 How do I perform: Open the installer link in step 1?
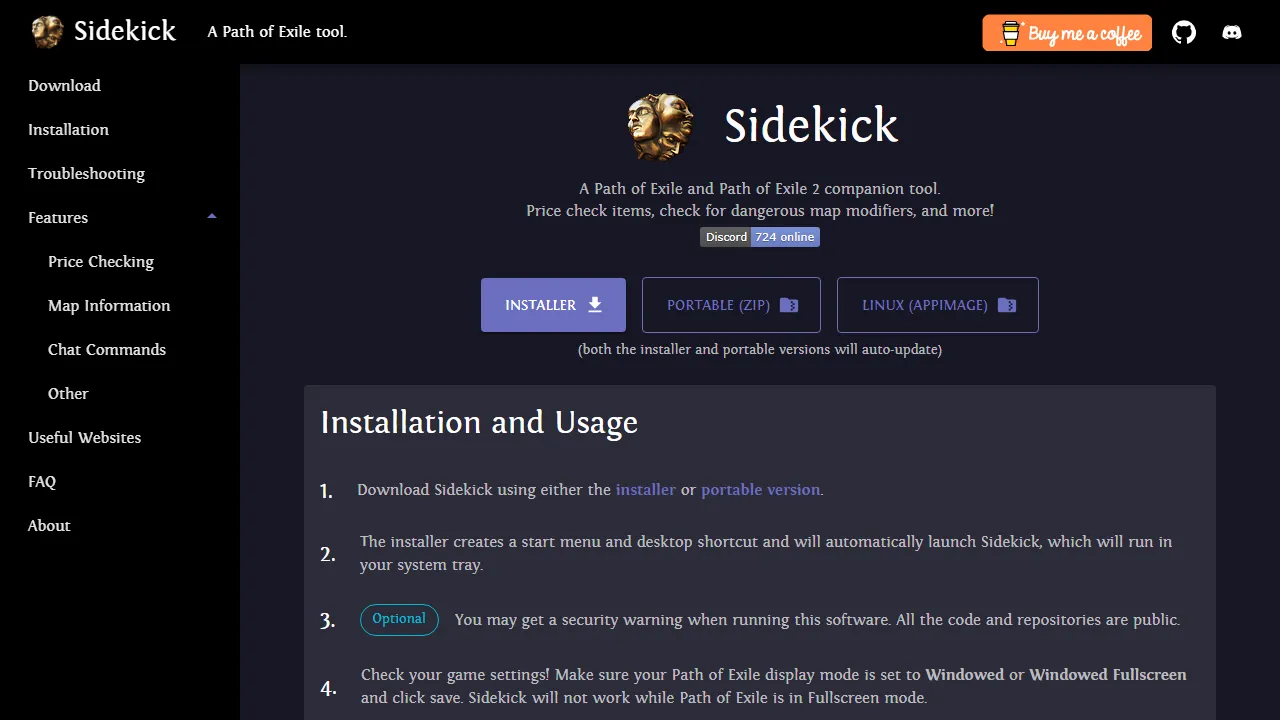pyautogui.click(x=645, y=489)
